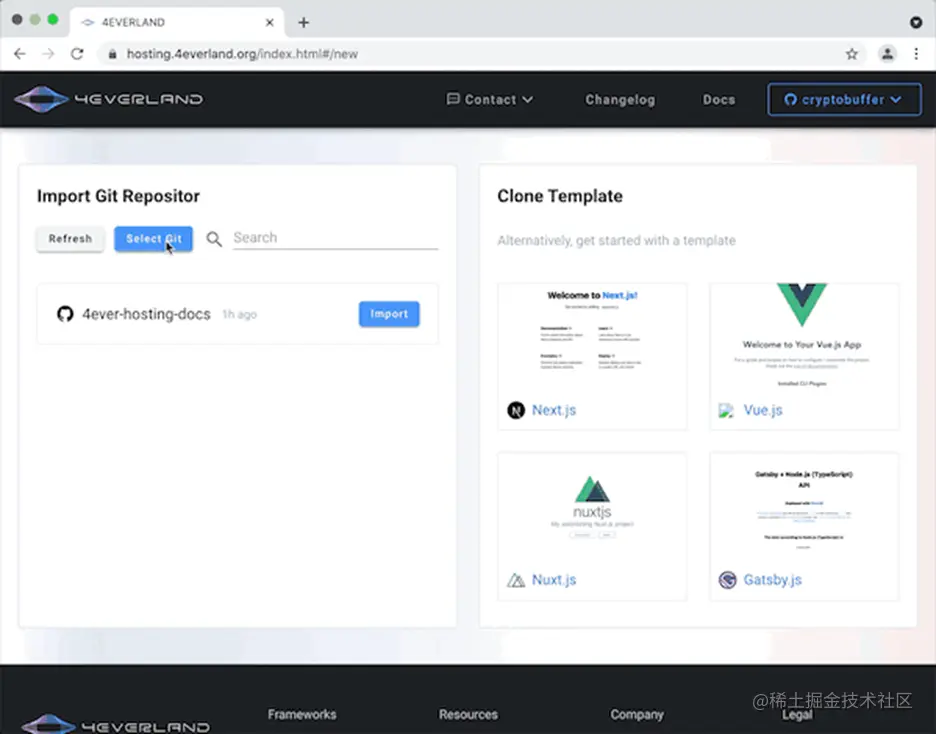The width and height of the screenshot is (936, 734).
Task: Click the padlock site info icon
Action: coord(112,54)
